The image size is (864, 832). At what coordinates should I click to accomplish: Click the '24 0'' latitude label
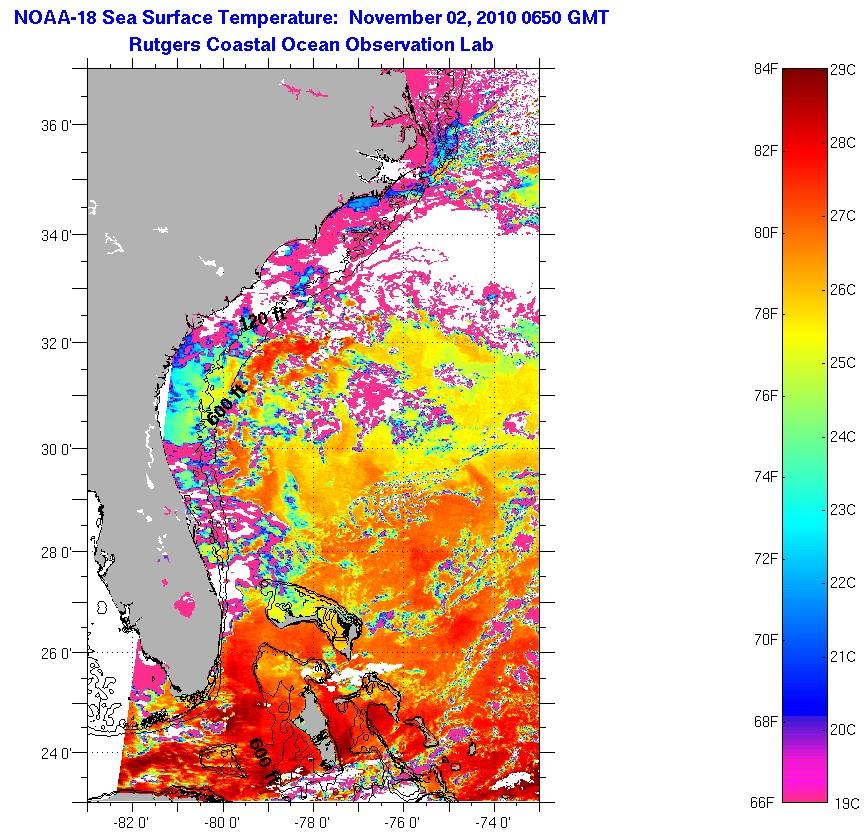pyautogui.click(x=56, y=753)
